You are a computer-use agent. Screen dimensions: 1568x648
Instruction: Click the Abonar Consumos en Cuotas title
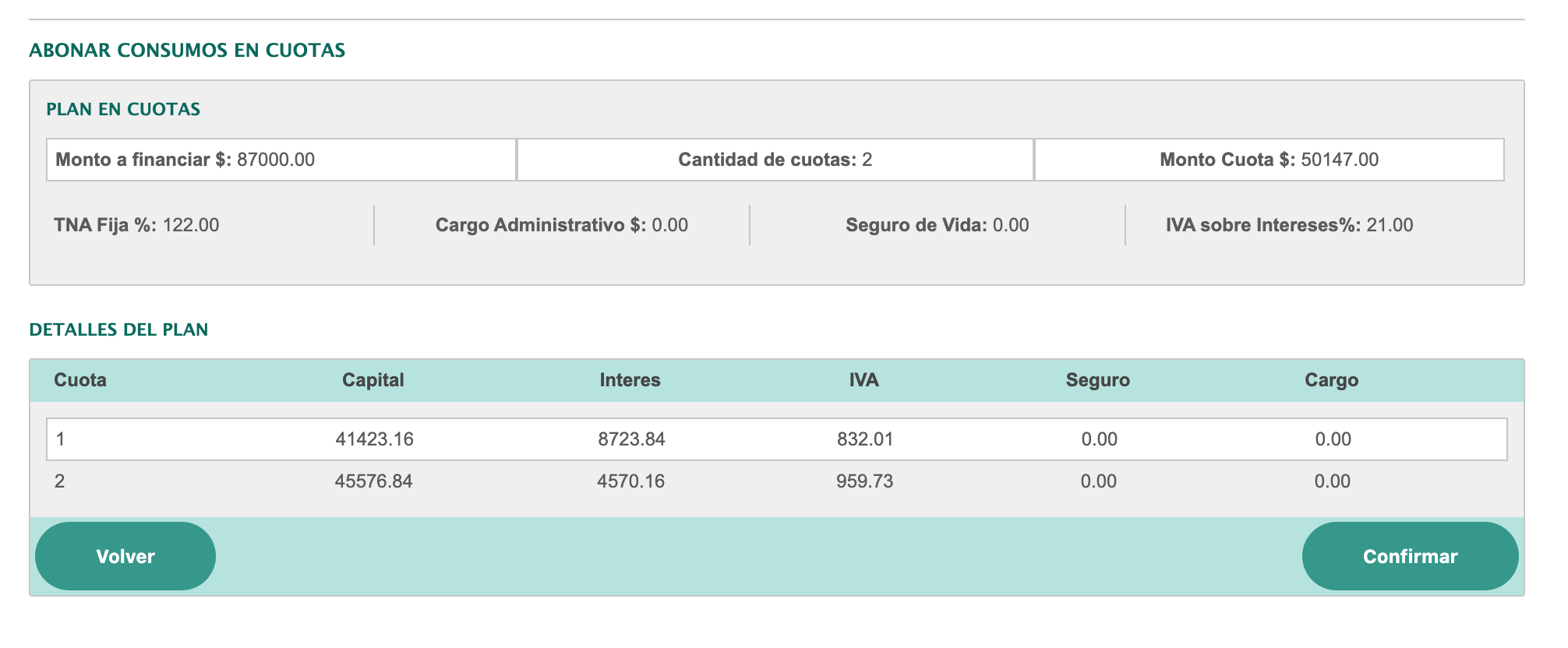click(187, 51)
